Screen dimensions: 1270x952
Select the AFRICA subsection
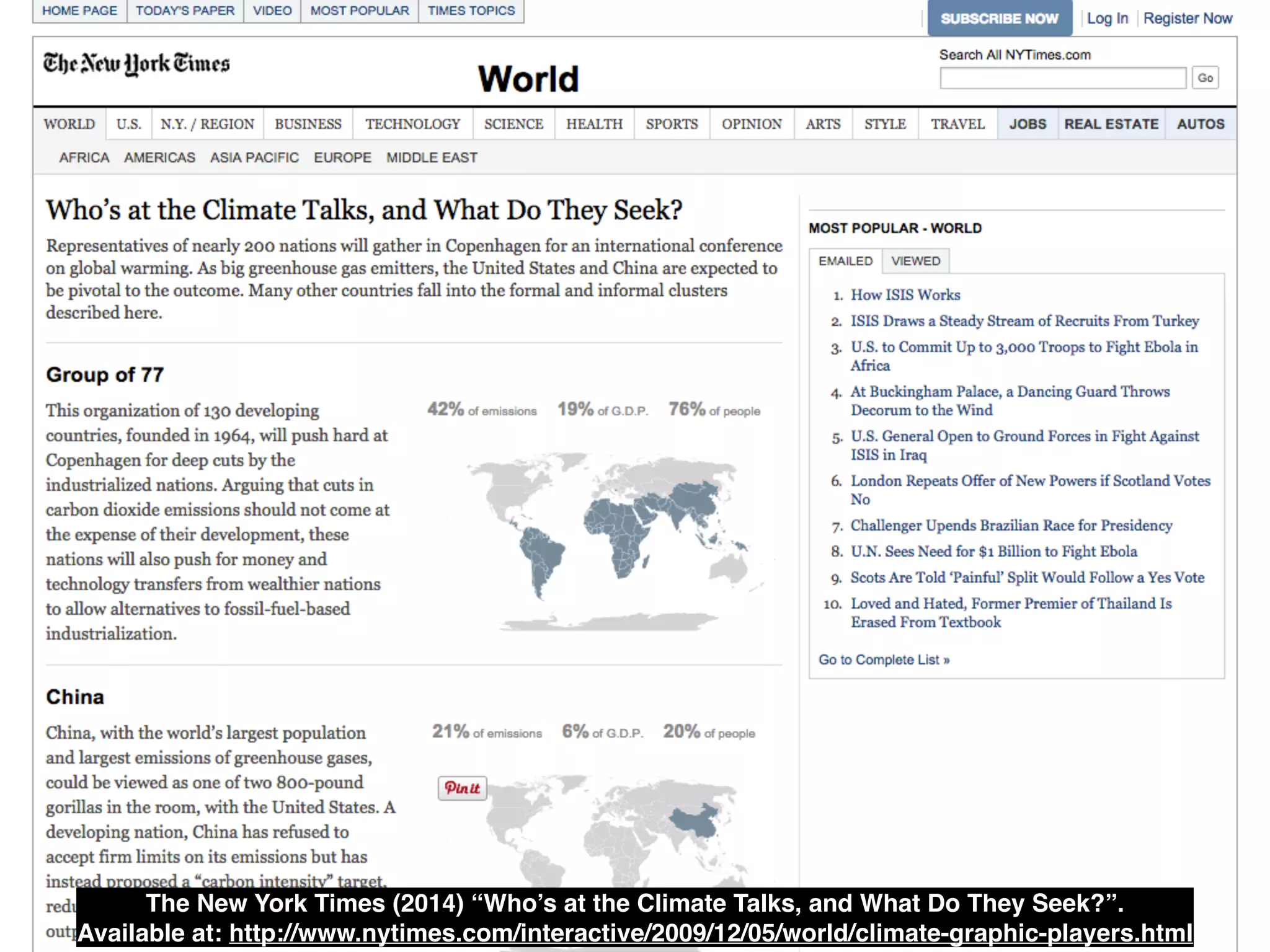click(x=84, y=157)
